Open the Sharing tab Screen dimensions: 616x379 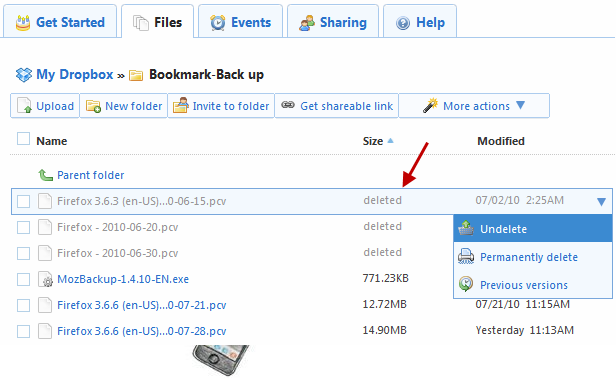click(333, 21)
